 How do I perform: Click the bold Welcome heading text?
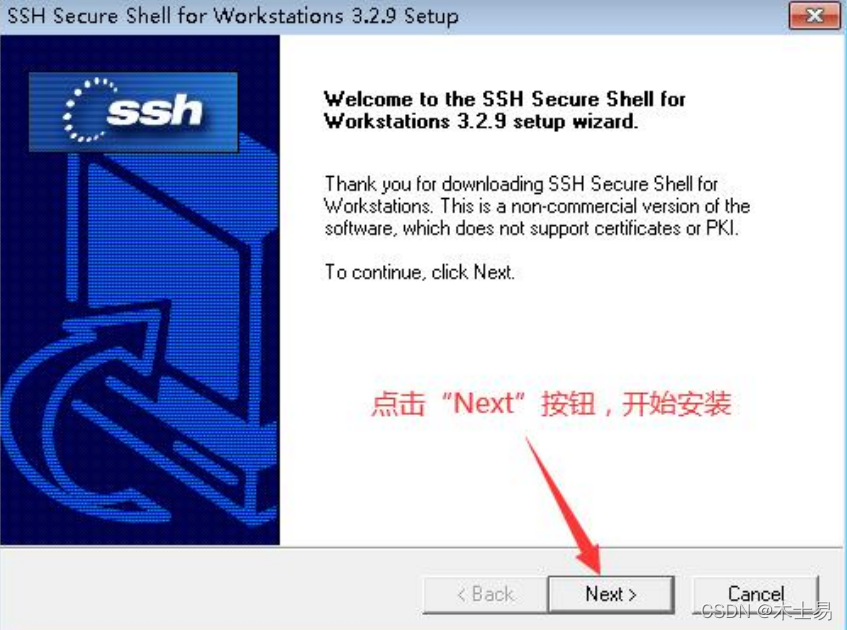[x=504, y=110]
